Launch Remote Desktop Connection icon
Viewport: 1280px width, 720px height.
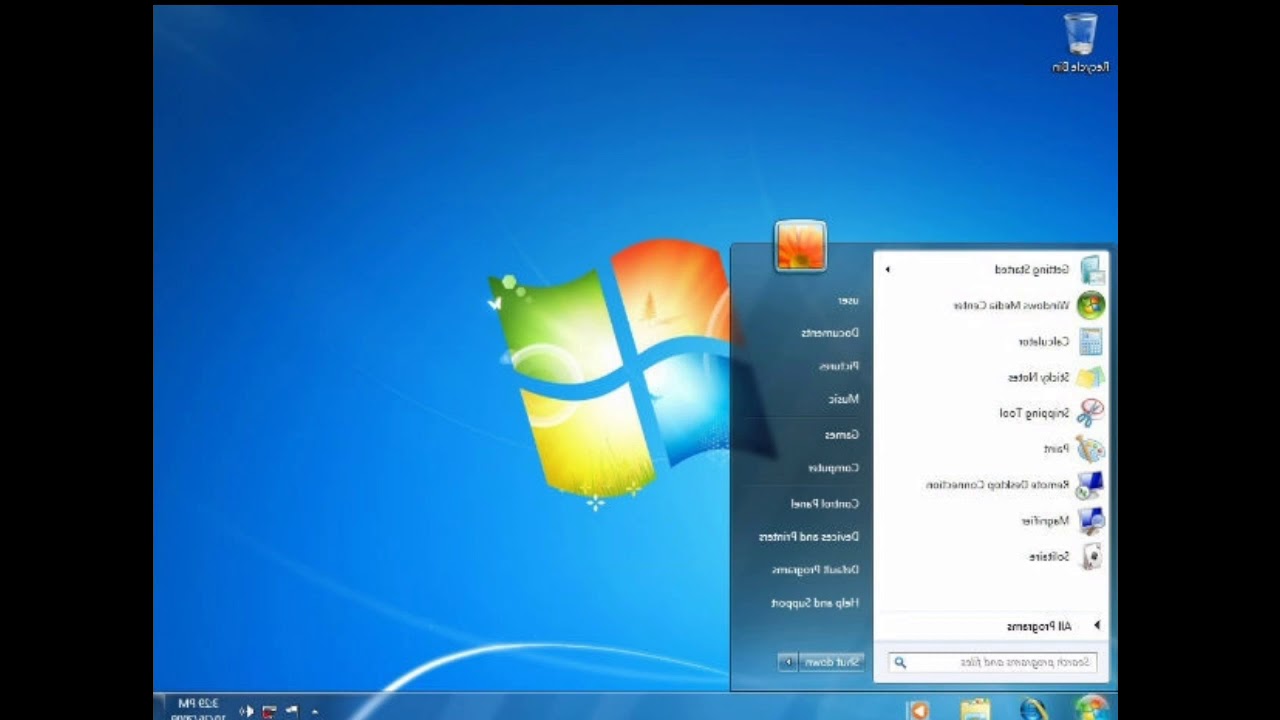(1091, 485)
